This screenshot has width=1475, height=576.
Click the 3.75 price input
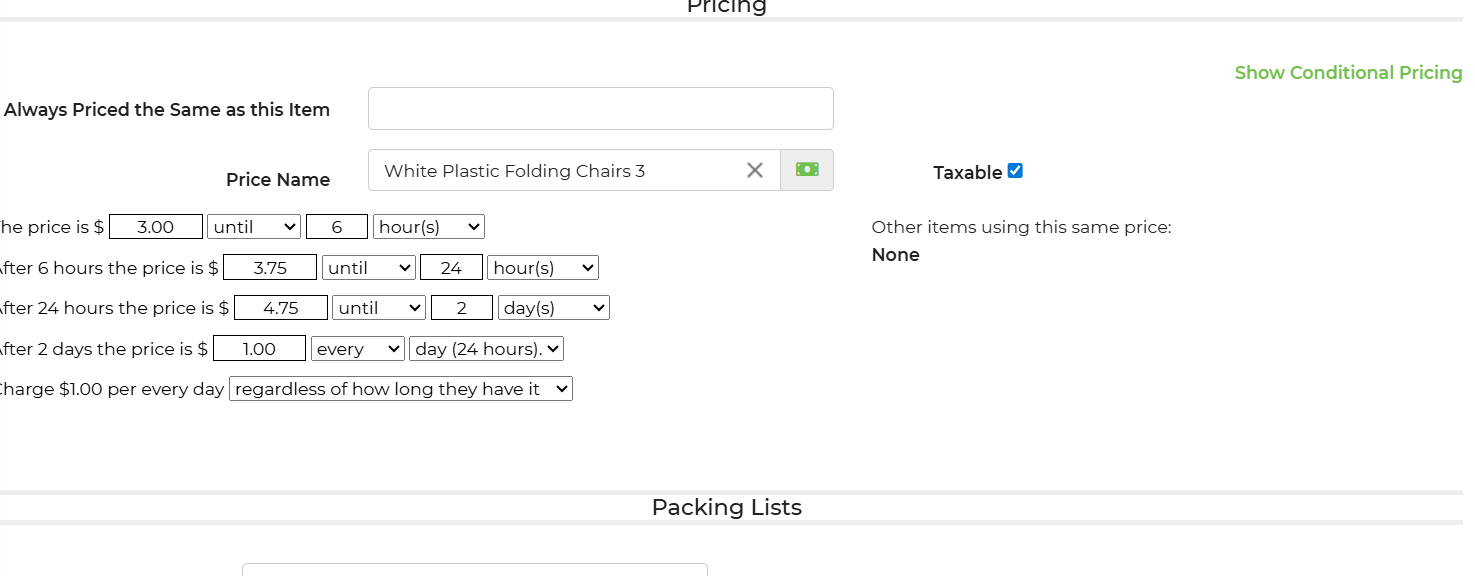coord(270,268)
